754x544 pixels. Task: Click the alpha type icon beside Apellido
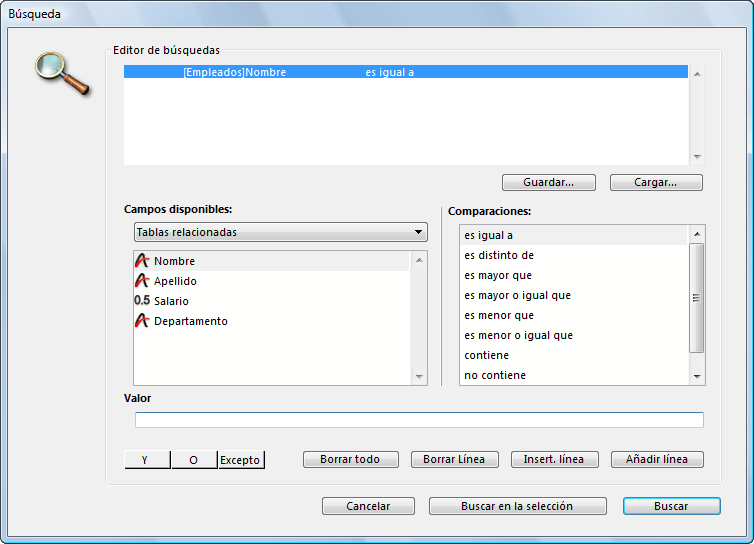[142, 281]
